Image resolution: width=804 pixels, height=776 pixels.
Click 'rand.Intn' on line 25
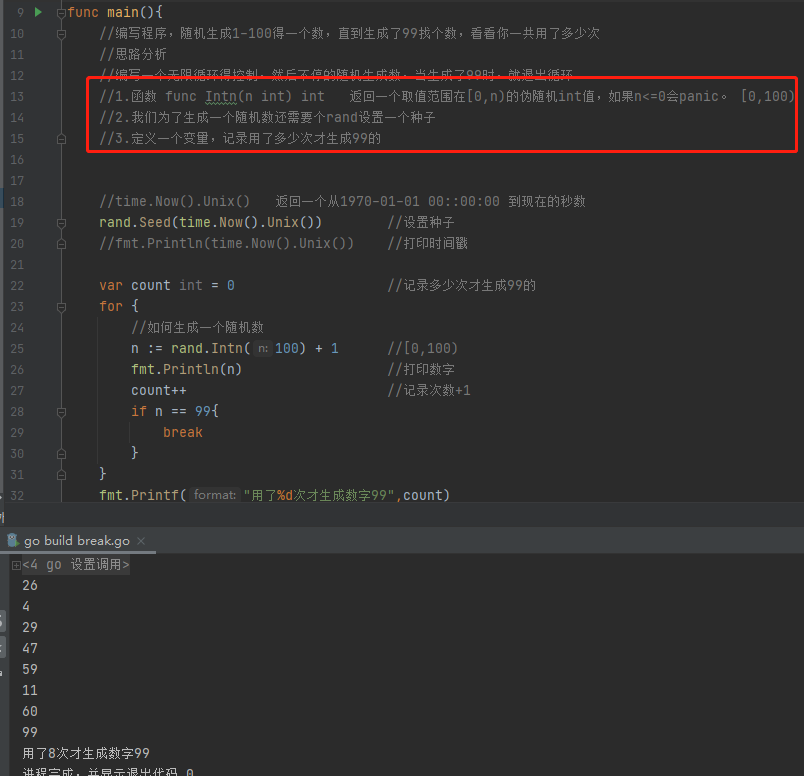(207, 348)
